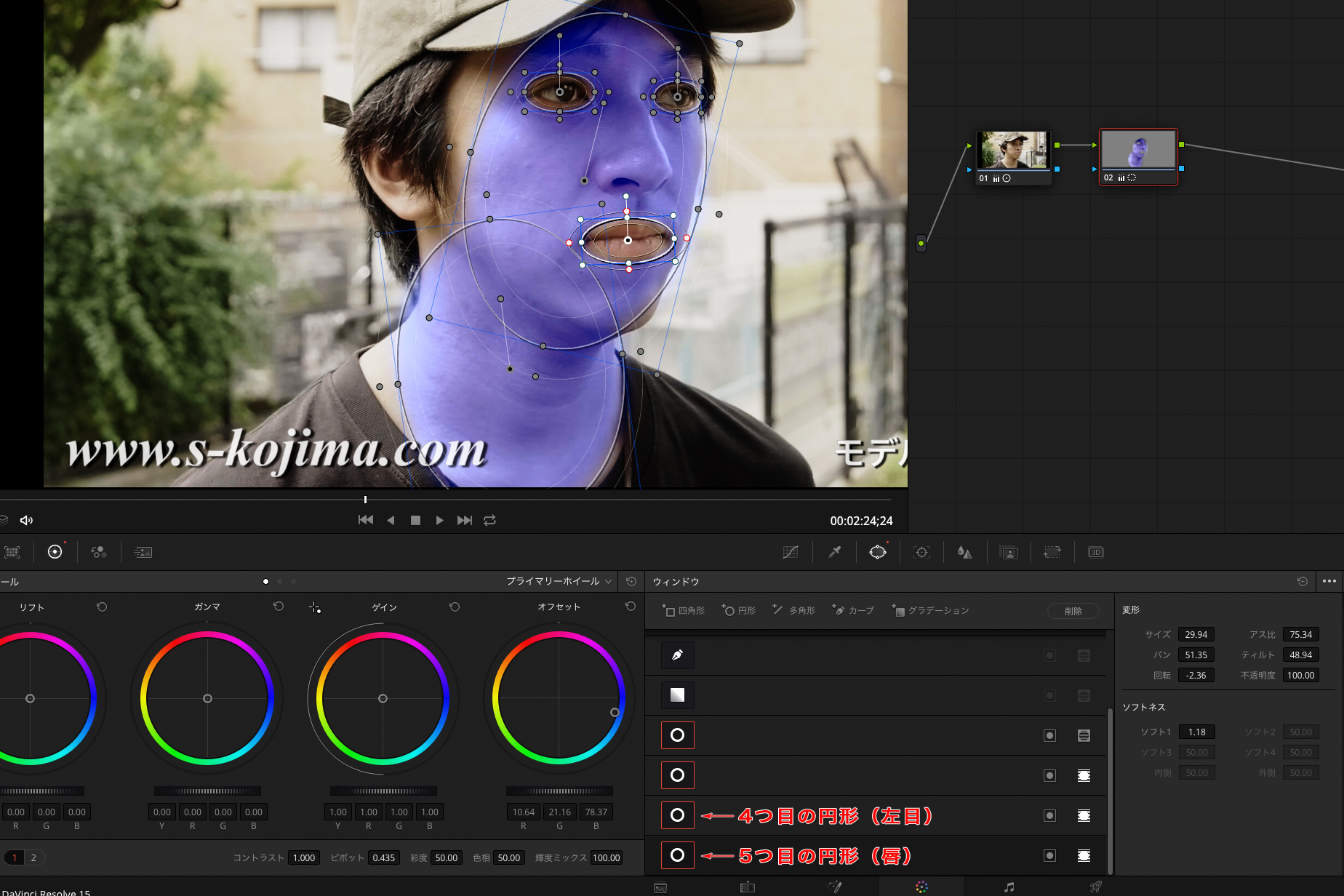Open the Tracker palette
The width and height of the screenshot is (1344, 896).
(x=921, y=553)
